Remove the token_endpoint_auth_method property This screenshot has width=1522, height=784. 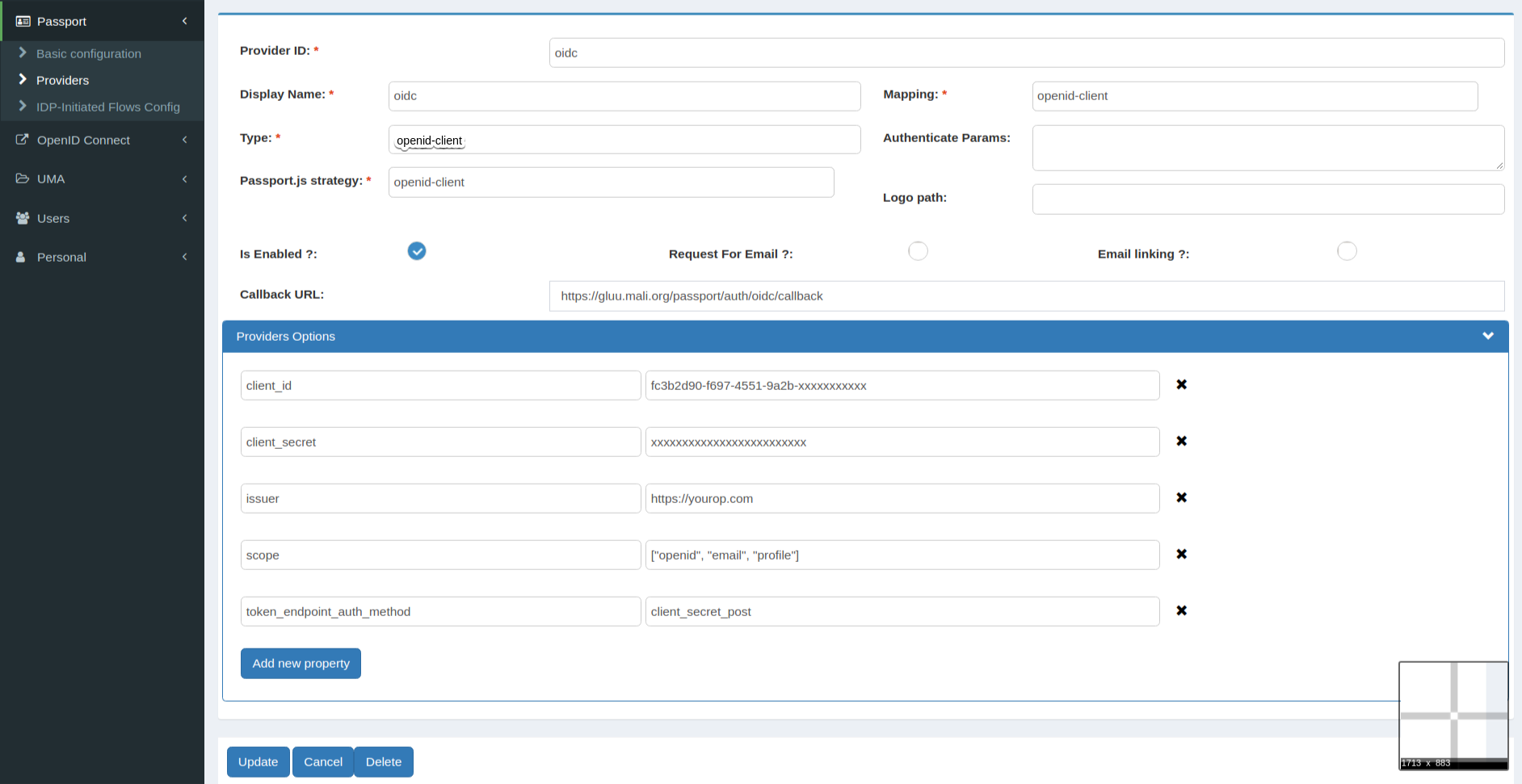(1181, 610)
